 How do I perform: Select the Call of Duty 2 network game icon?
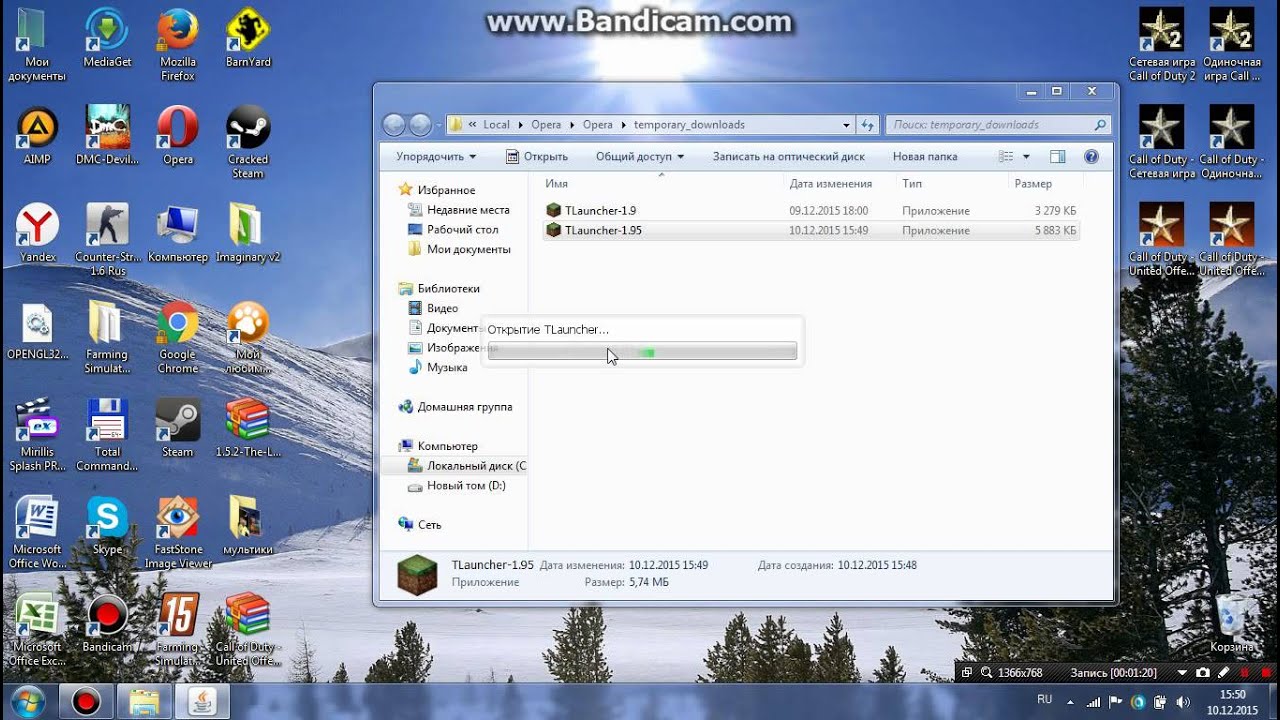click(x=1162, y=44)
